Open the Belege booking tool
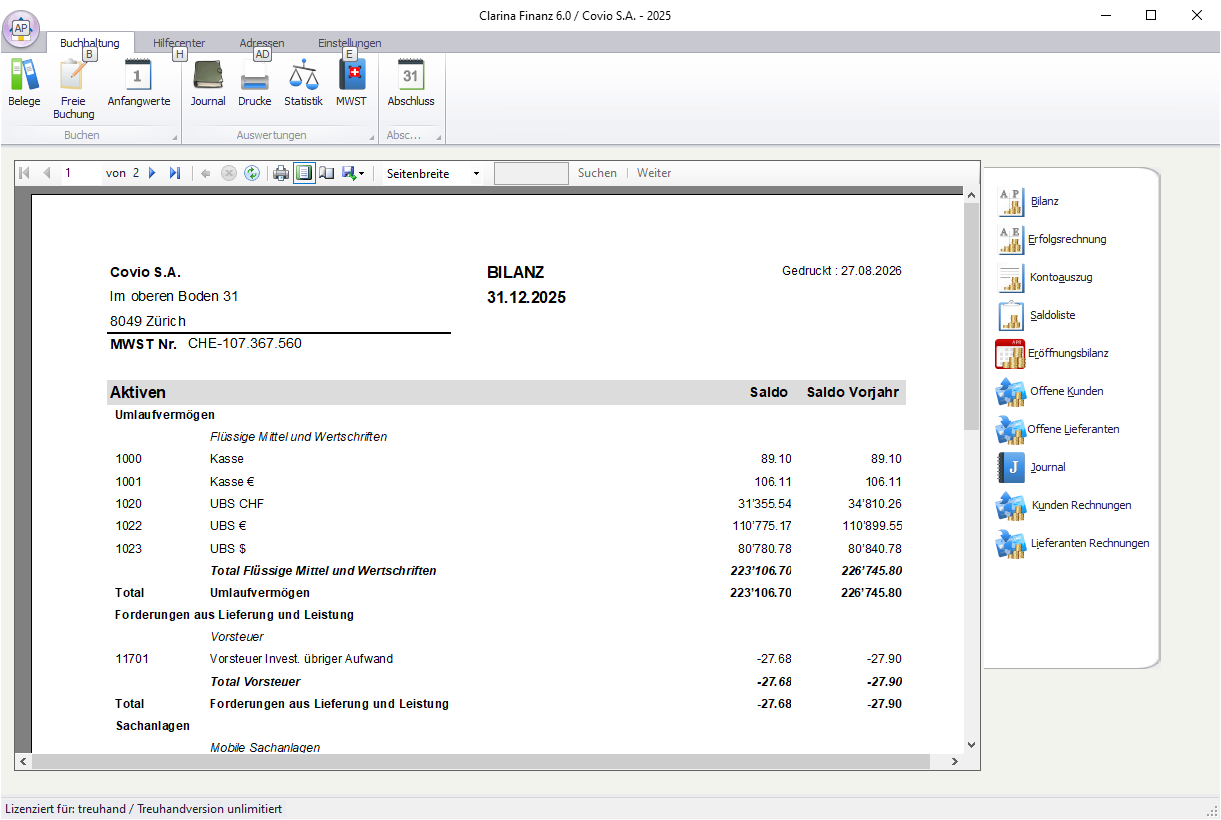The width and height of the screenshot is (1221, 820). tap(24, 83)
